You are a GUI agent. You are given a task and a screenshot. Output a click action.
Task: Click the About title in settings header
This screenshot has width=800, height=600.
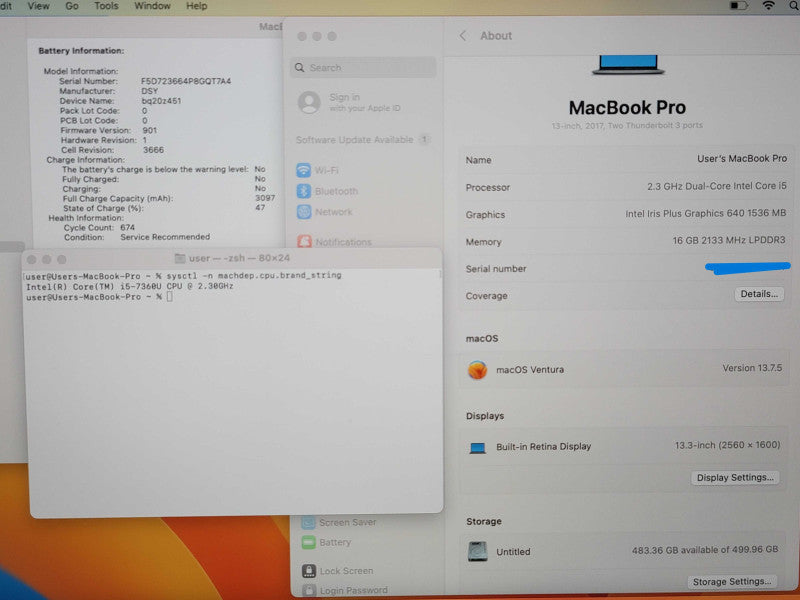(x=496, y=36)
